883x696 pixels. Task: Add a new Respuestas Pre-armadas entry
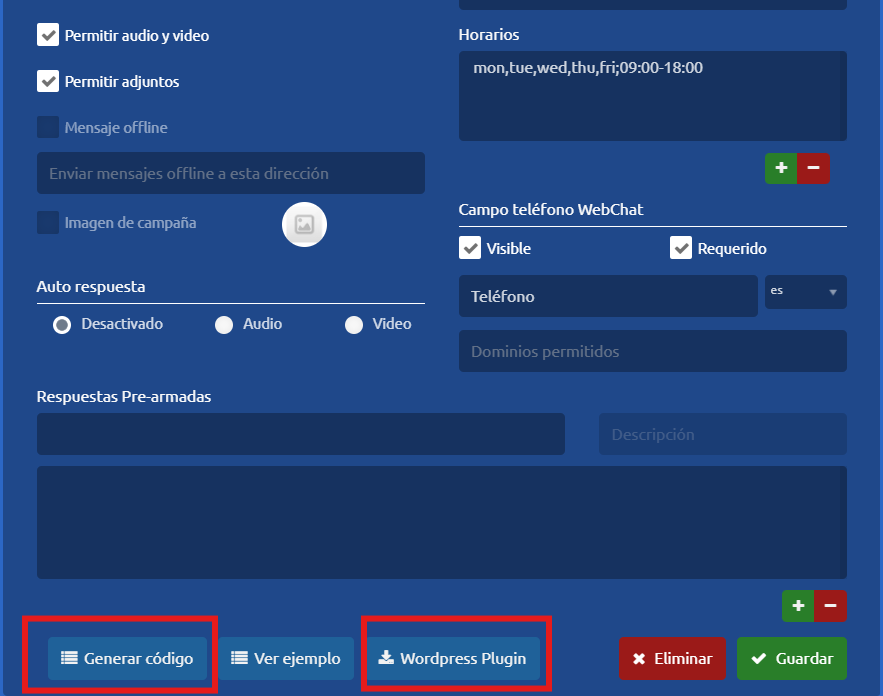(798, 606)
